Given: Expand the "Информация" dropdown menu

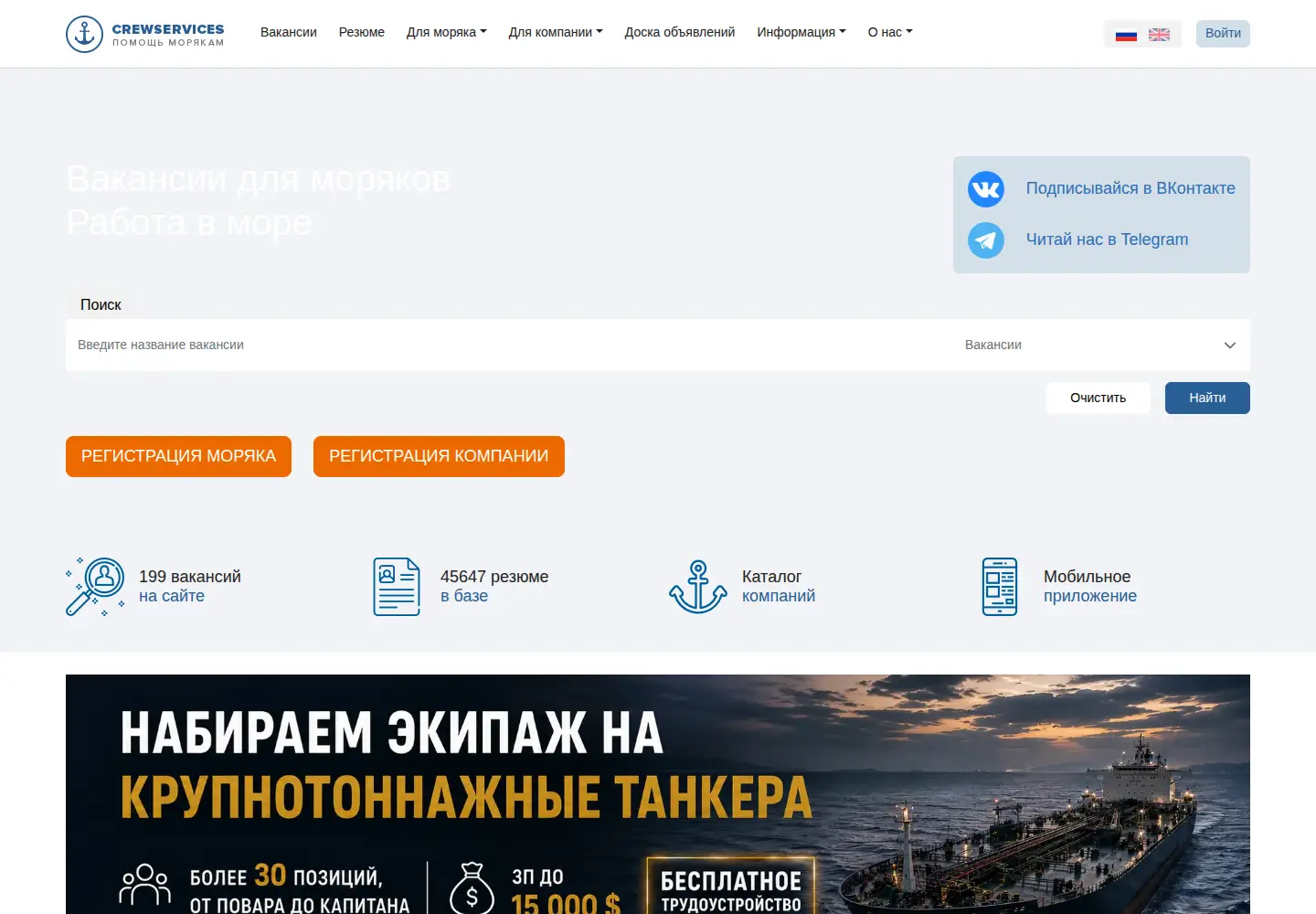Looking at the screenshot, I should click(x=801, y=32).
